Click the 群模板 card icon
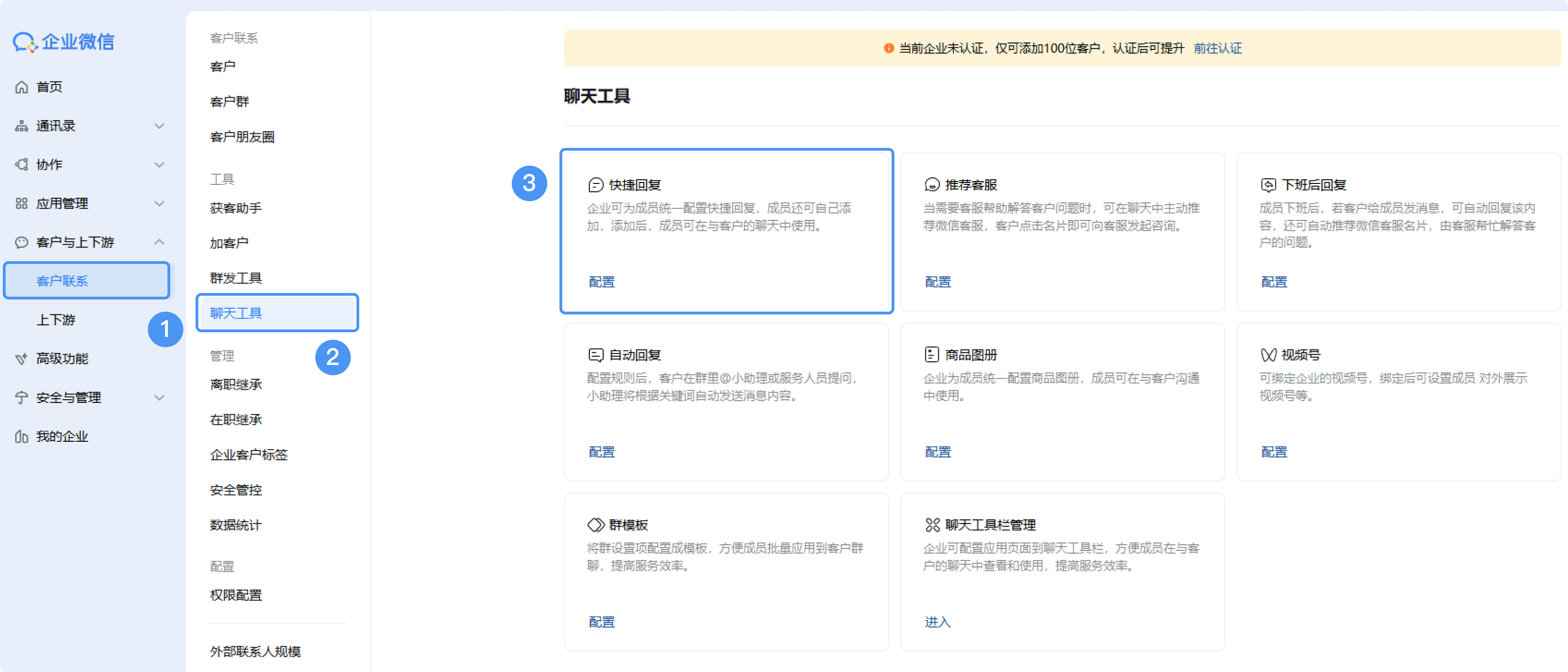 click(596, 525)
